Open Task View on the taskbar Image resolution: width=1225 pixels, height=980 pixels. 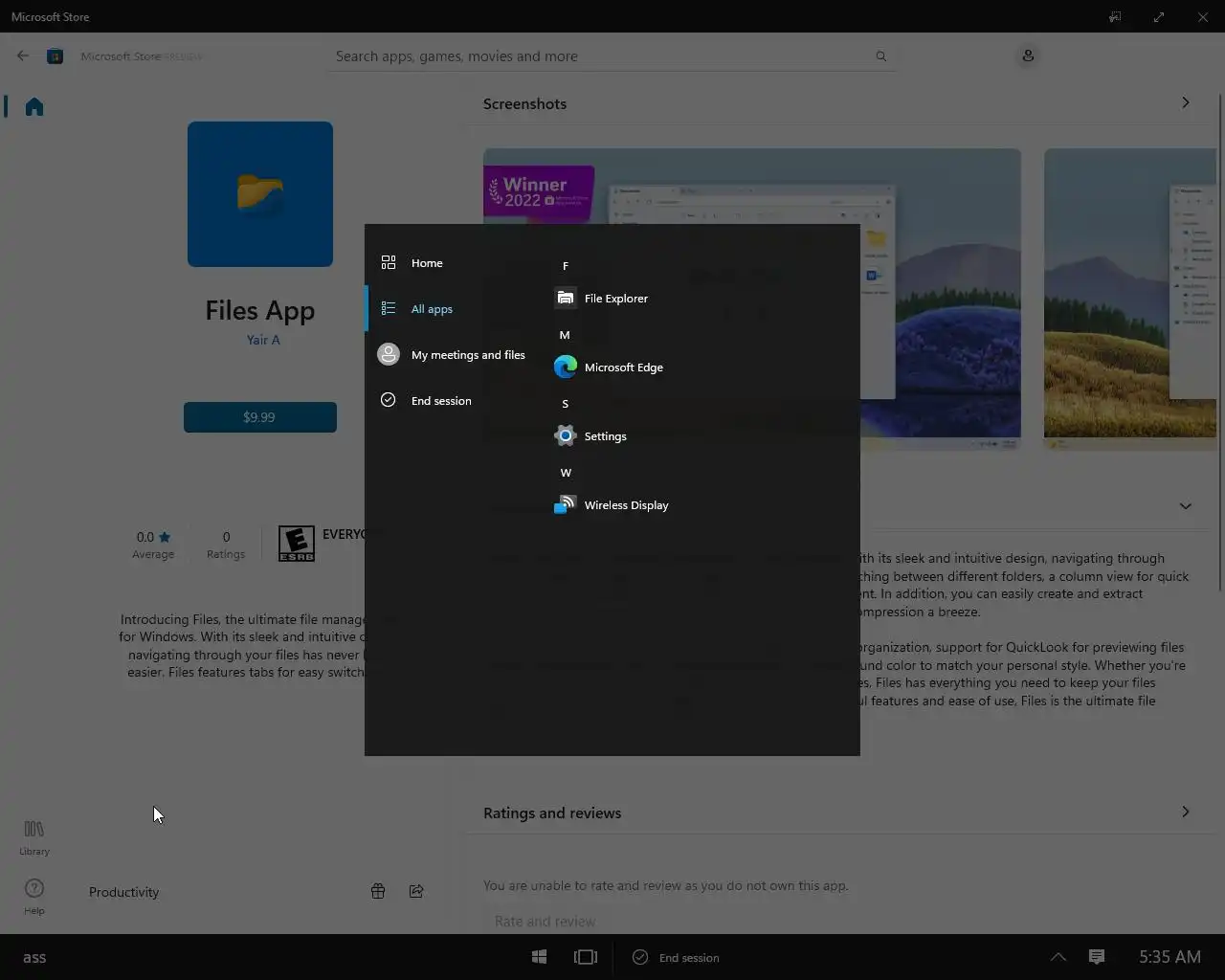tap(586, 957)
